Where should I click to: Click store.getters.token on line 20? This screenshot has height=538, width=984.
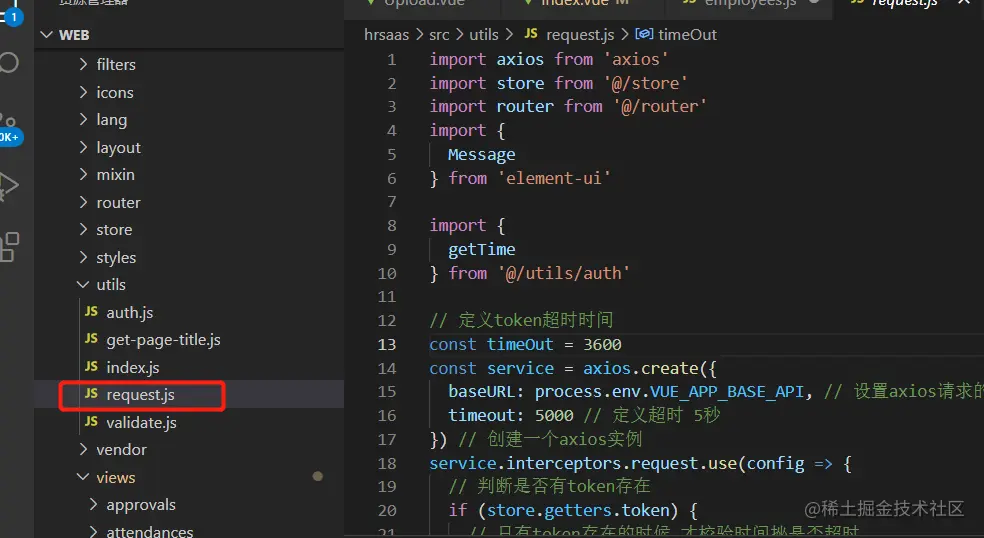point(579,510)
